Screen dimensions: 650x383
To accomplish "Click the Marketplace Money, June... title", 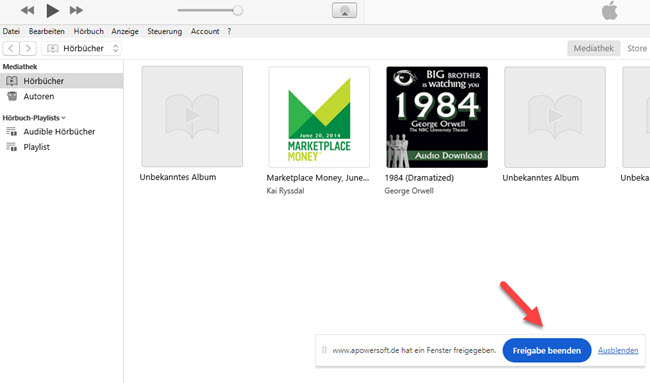I will click(x=318, y=178).
